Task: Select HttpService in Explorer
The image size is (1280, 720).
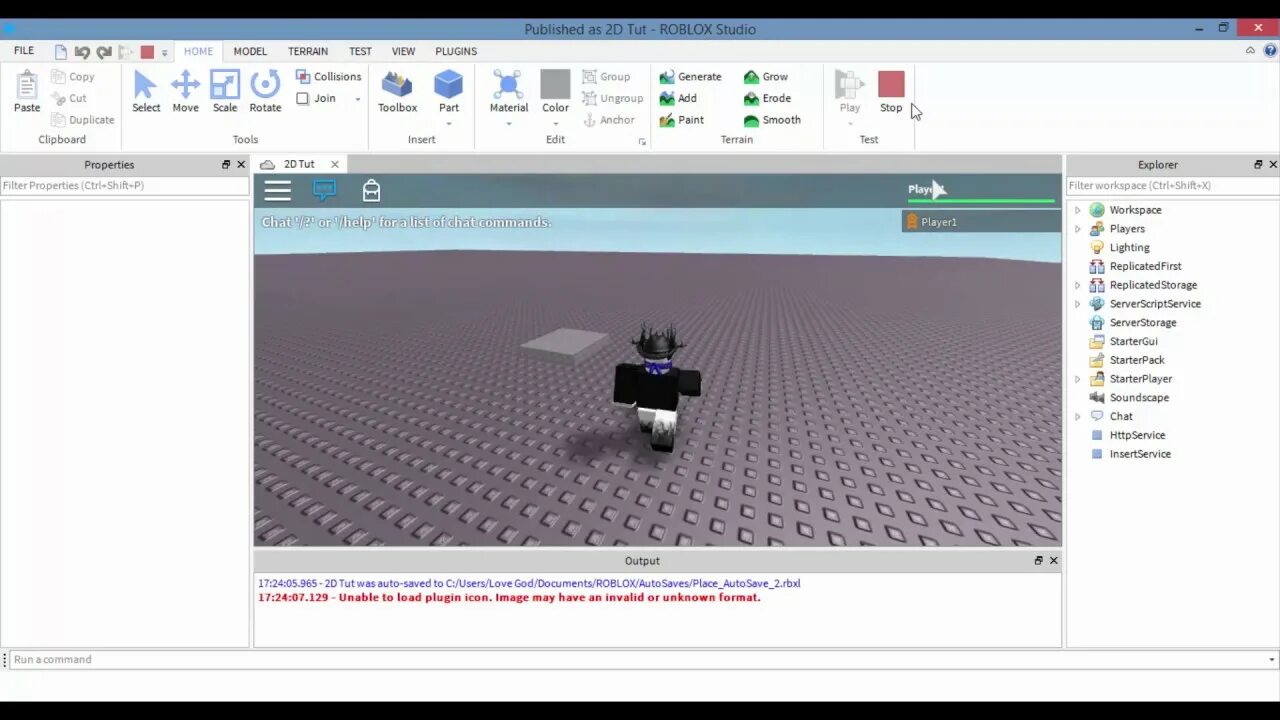Action: 1137,435
